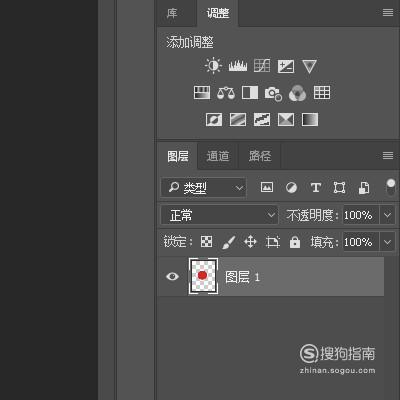
Task: Add a Photo Filter adjustment
Action: click(273, 94)
